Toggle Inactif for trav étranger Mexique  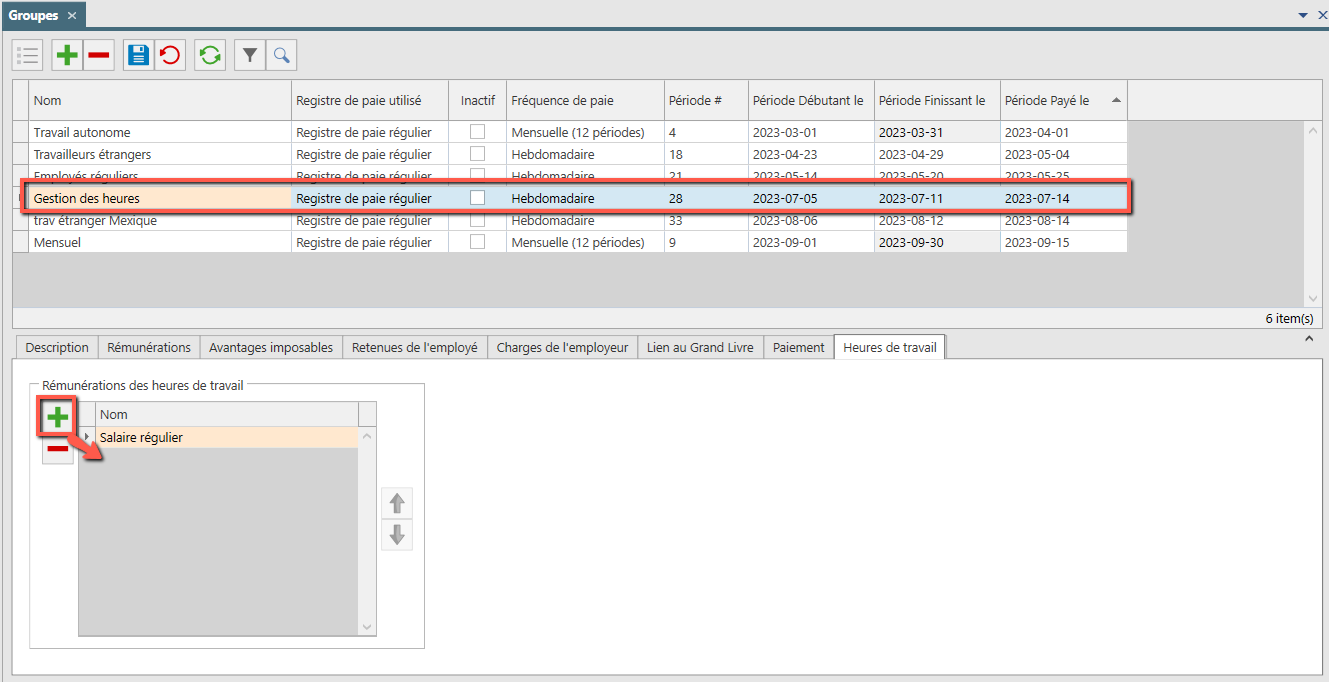[x=477, y=220]
